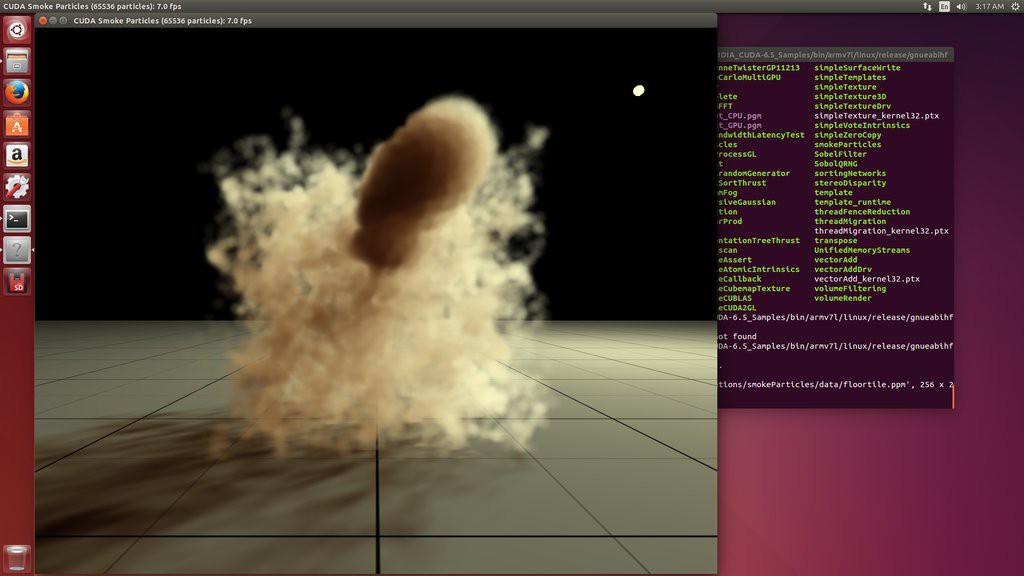This screenshot has height=576, width=1024.
Task: Click 'CarloMultiGPU' in terminal left column
Action: pyautogui.click(x=750, y=78)
